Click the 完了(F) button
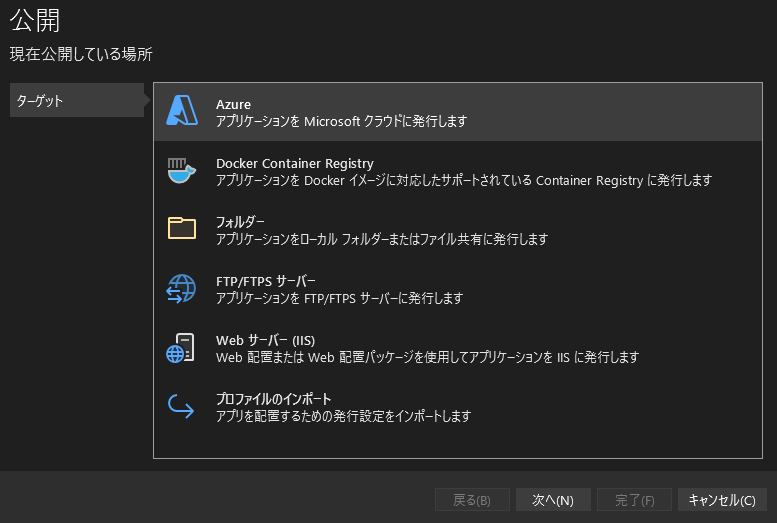The height and width of the screenshot is (523, 777). point(634,500)
